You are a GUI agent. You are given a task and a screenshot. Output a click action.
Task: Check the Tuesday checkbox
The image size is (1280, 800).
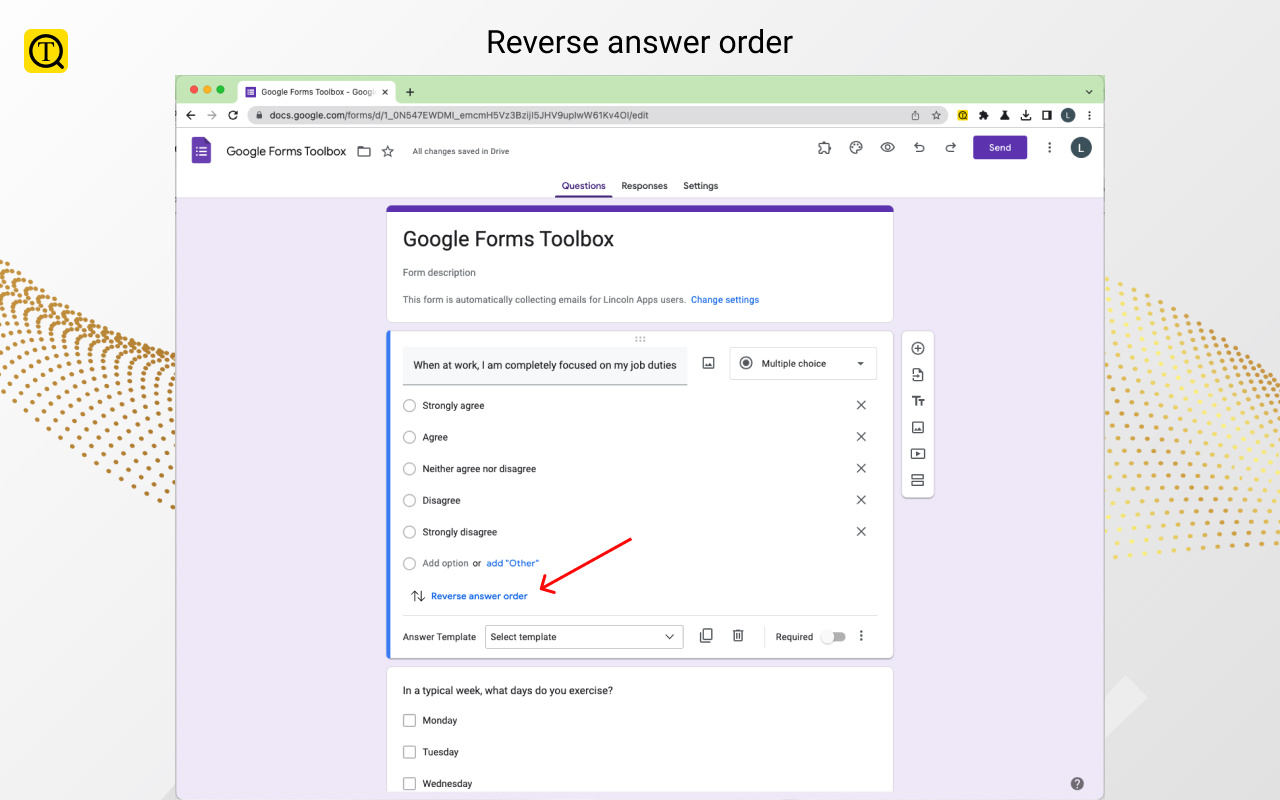[409, 752]
